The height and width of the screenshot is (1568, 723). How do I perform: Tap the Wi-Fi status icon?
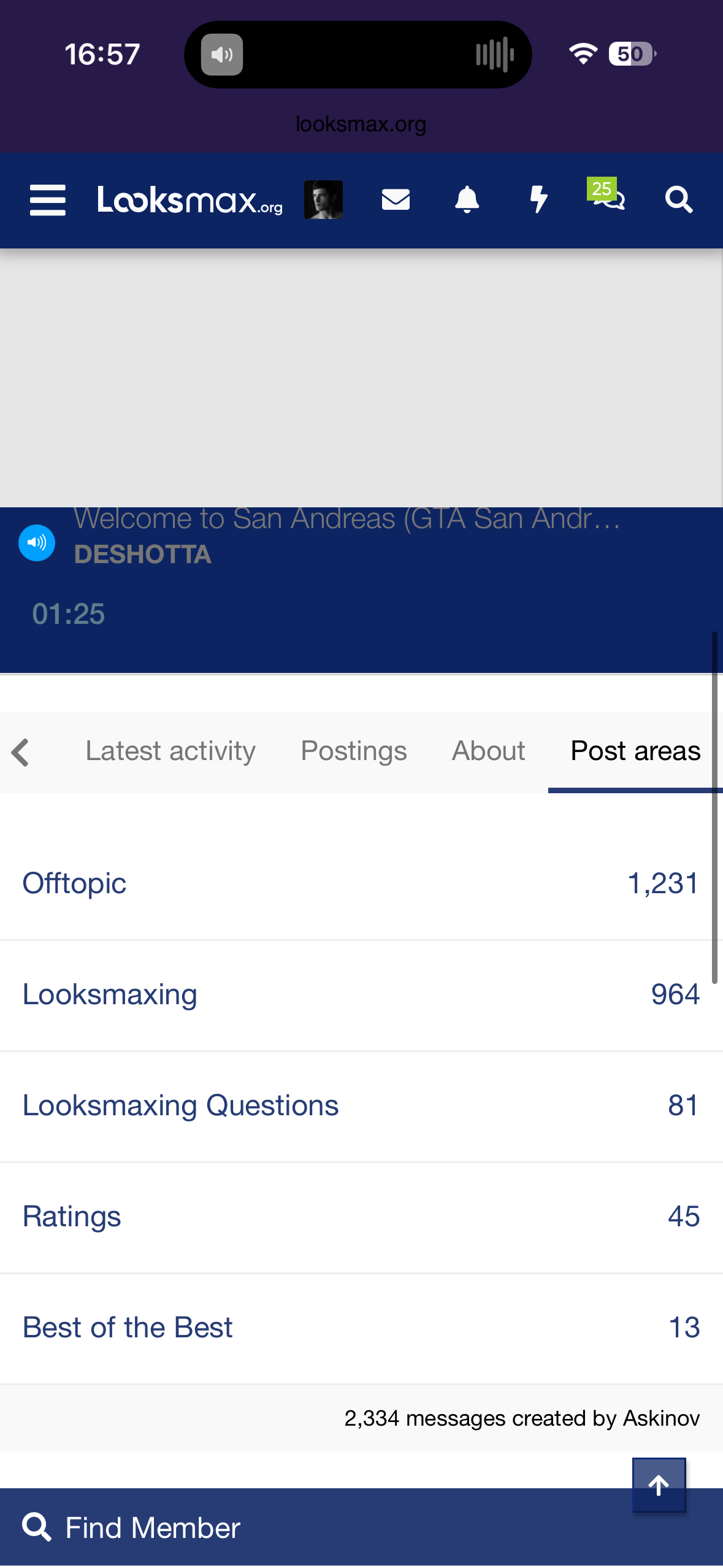point(583,54)
